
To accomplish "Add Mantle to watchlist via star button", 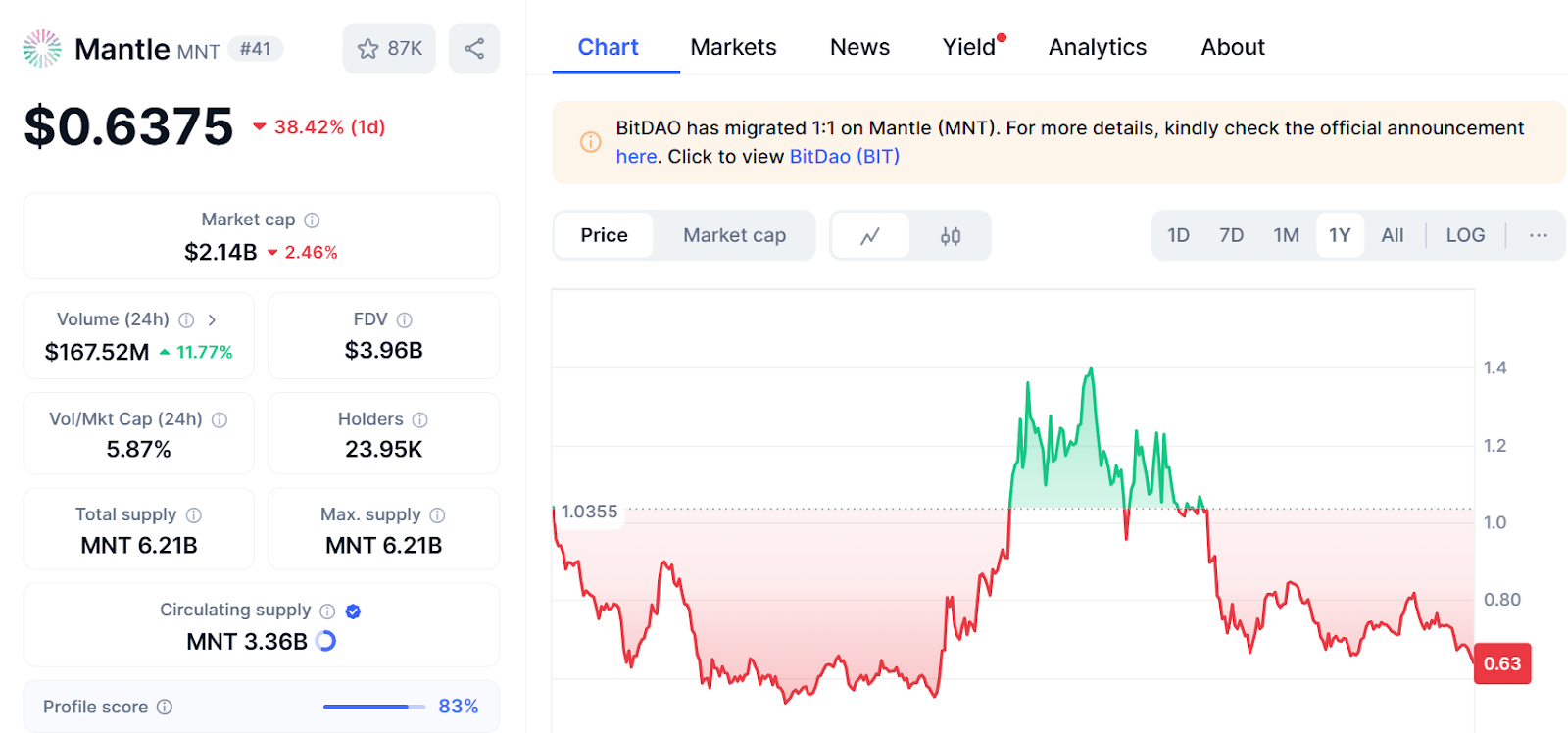I will tap(389, 48).
